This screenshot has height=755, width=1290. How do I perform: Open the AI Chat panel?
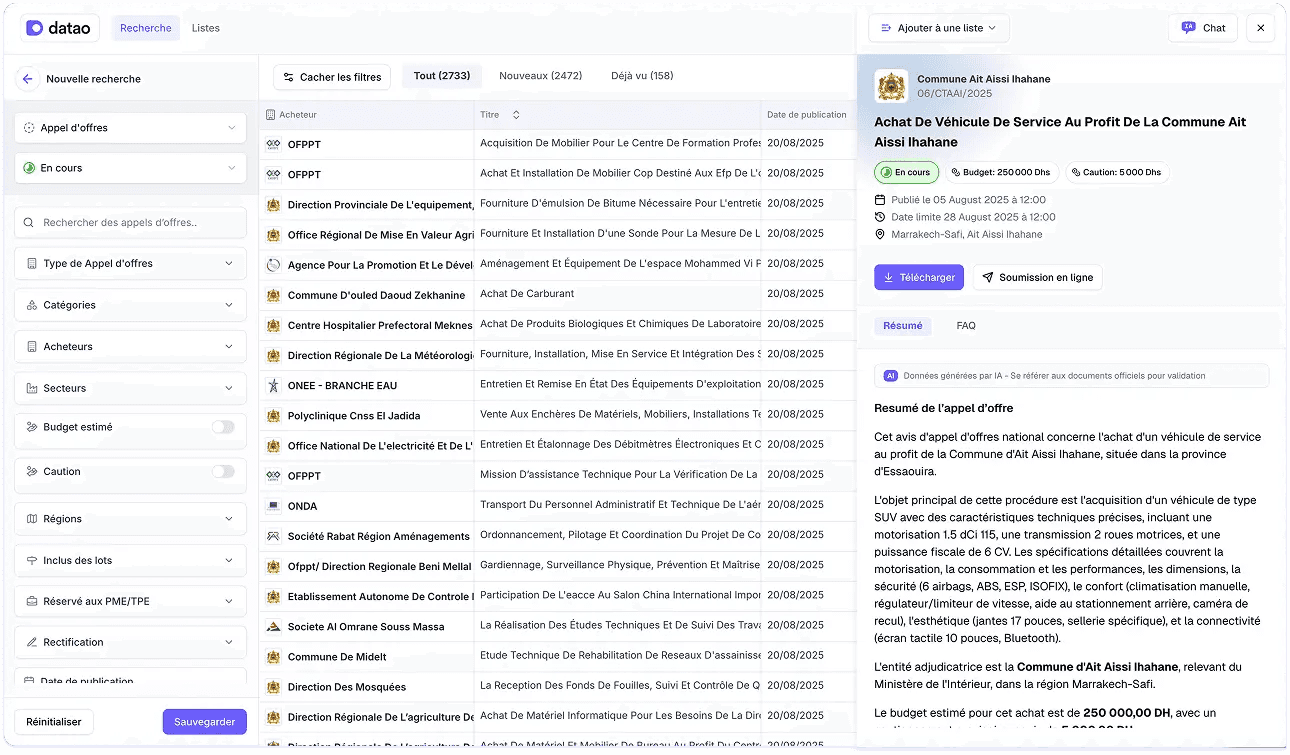1202,28
